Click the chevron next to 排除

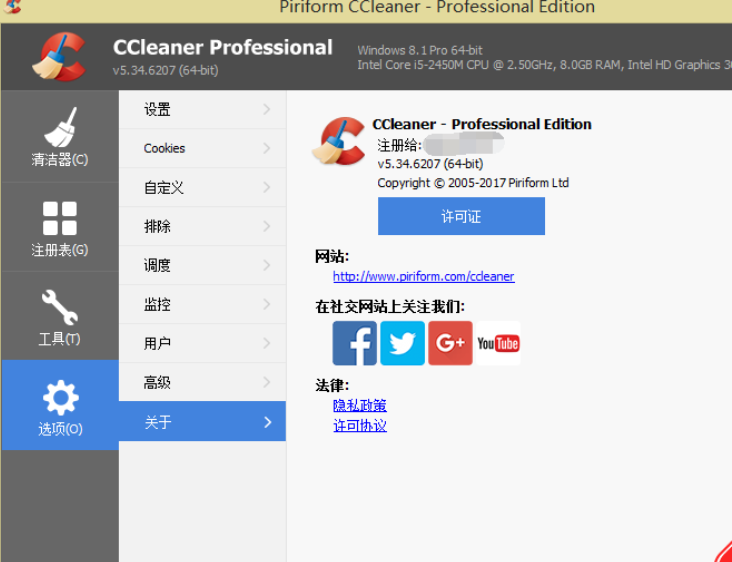pos(267,226)
